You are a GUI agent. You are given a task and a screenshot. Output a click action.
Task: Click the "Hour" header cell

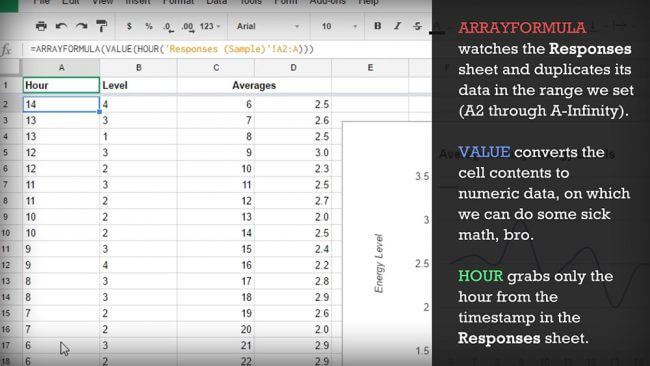(x=61, y=85)
